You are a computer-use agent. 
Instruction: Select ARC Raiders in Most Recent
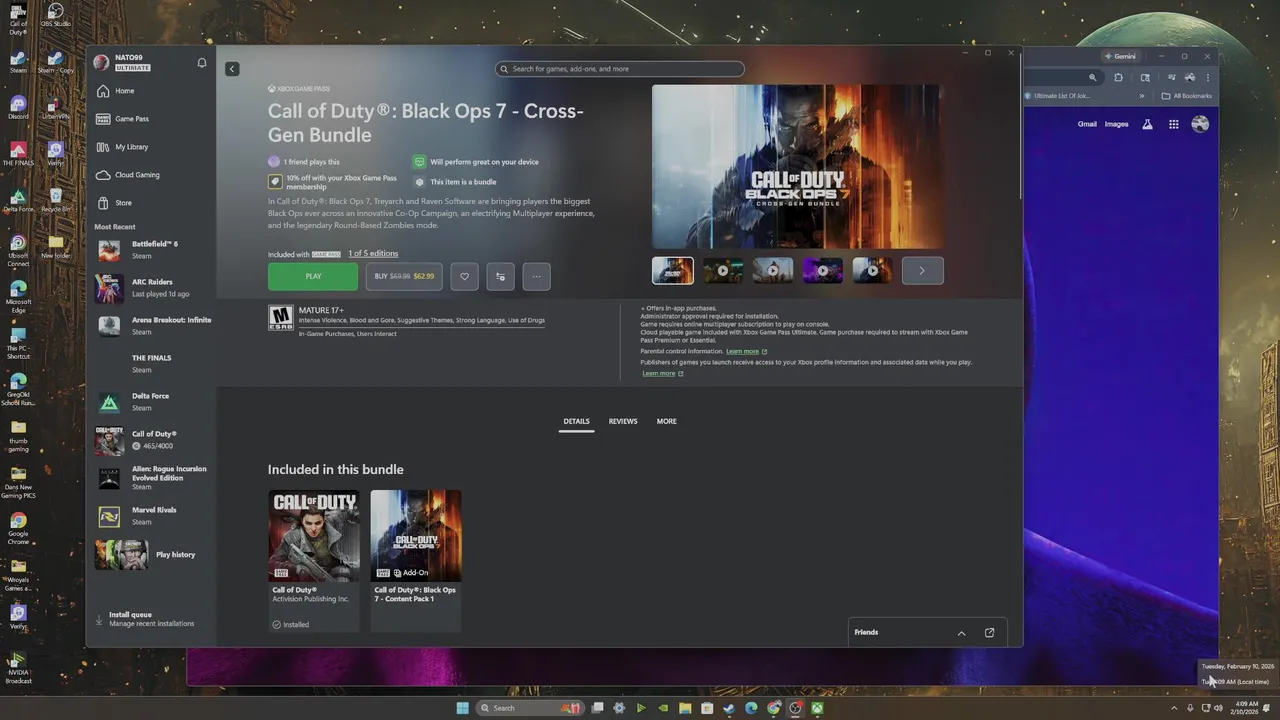[152, 288]
